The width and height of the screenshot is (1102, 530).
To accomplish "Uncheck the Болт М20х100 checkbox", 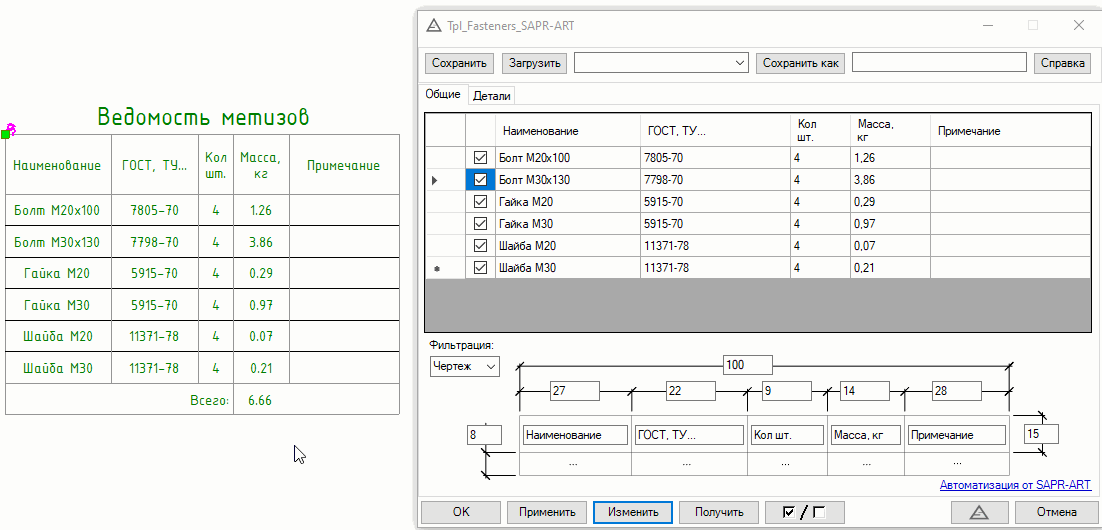I will (x=480, y=158).
